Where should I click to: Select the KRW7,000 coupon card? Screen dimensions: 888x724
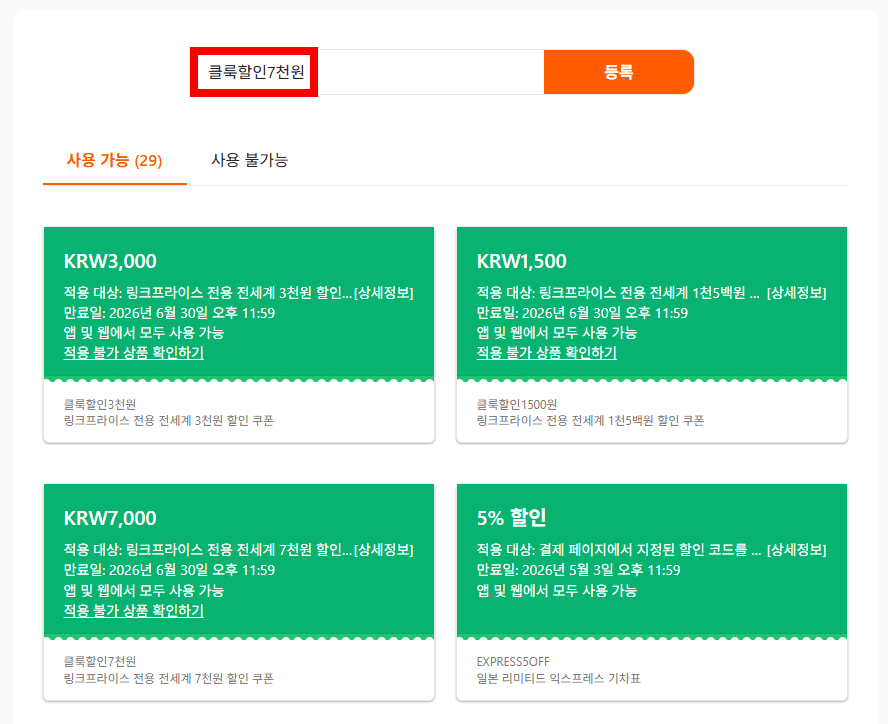(x=237, y=590)
